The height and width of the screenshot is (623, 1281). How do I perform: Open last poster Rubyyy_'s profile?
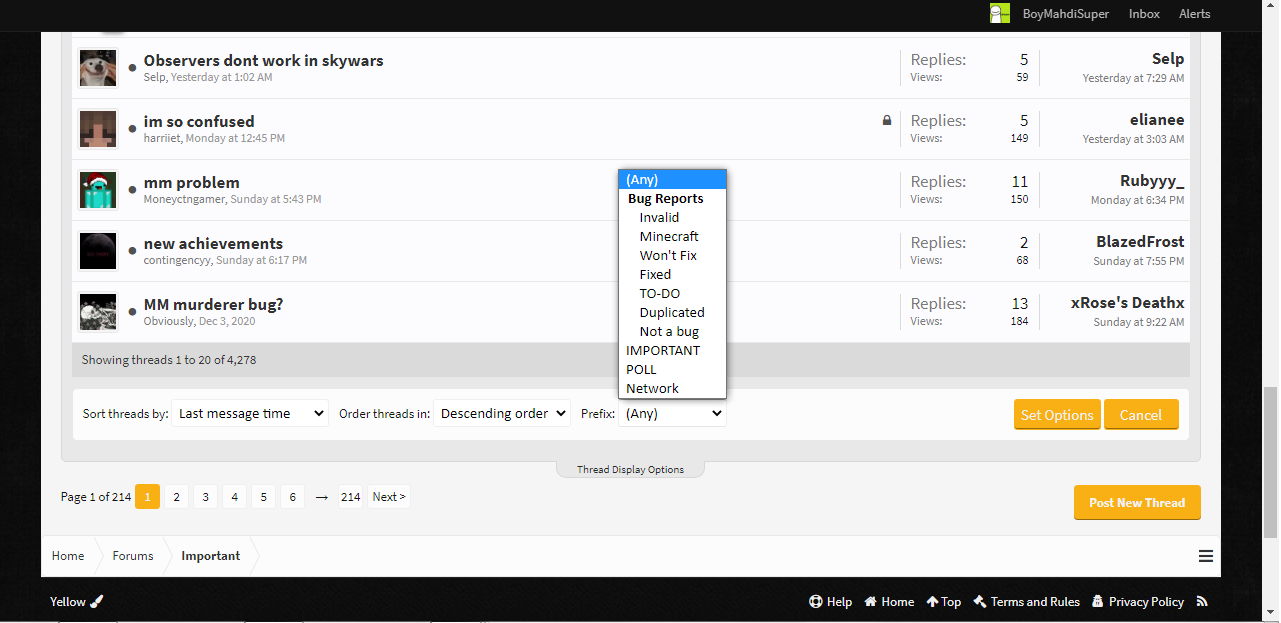point(1152,181)
